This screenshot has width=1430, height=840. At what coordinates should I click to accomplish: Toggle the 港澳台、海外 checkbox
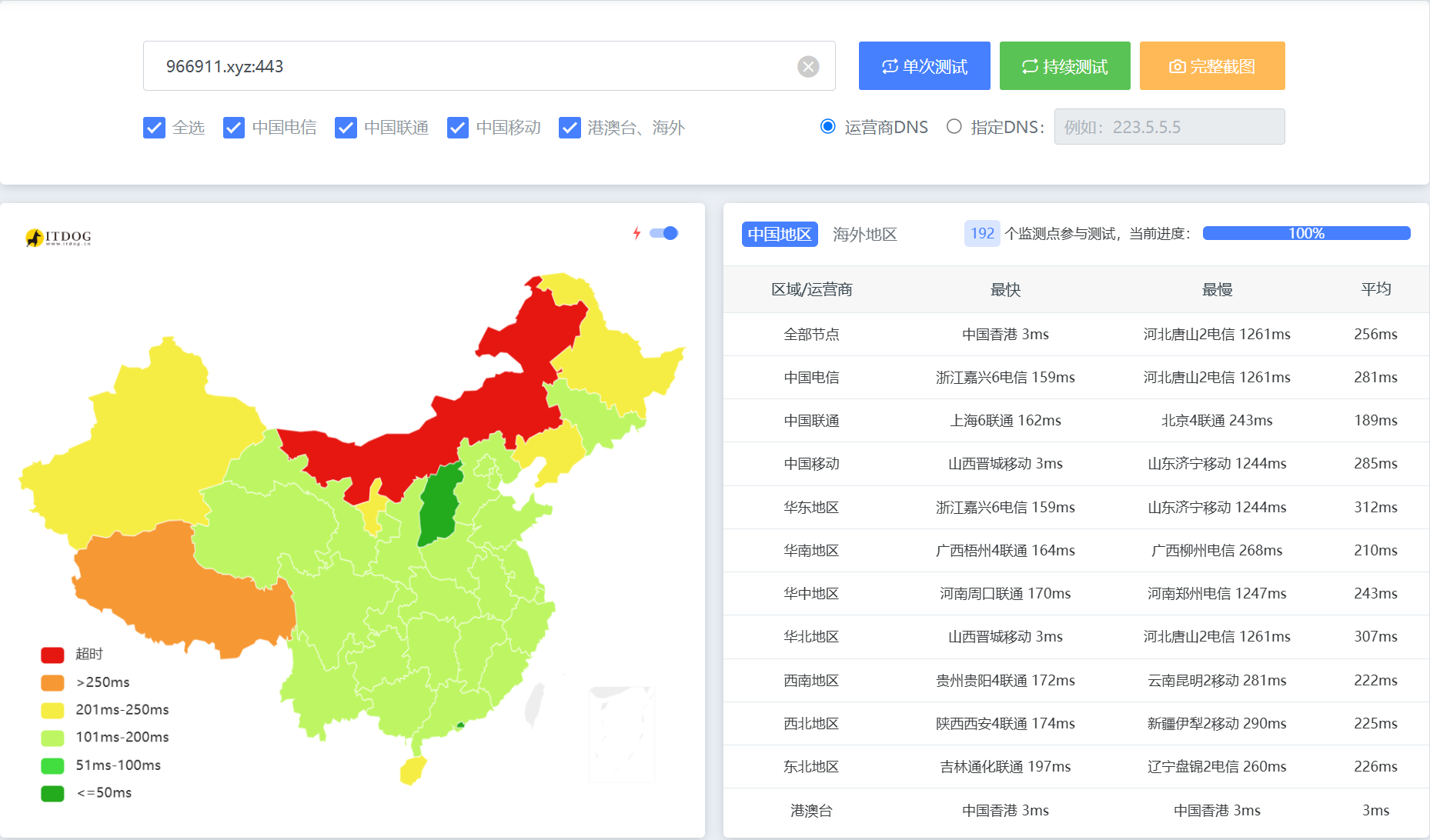click(570, 128)
